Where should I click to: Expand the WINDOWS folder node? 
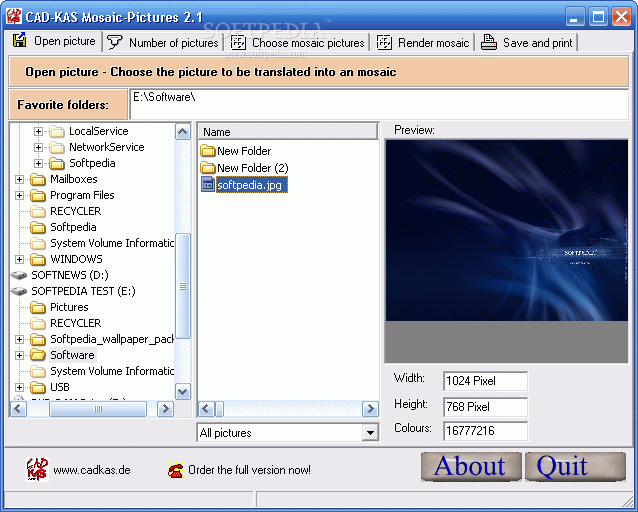pyautogui.click(x=19, y=259)
